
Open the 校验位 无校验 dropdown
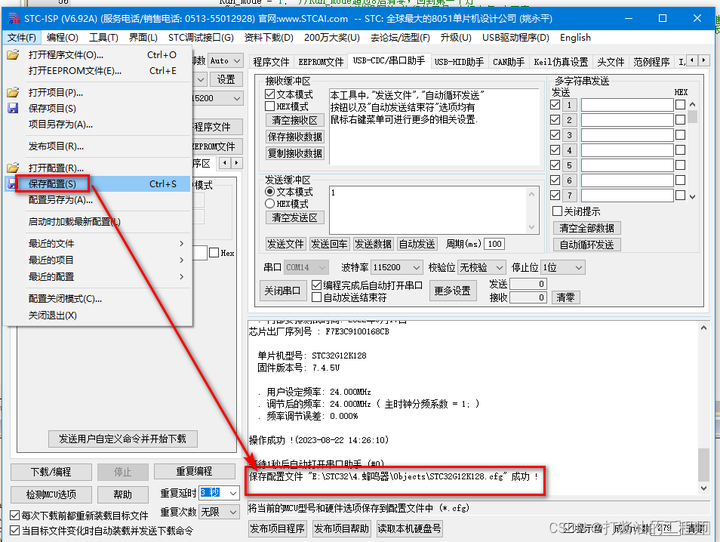pyautogui.click(x=481, y=267)
